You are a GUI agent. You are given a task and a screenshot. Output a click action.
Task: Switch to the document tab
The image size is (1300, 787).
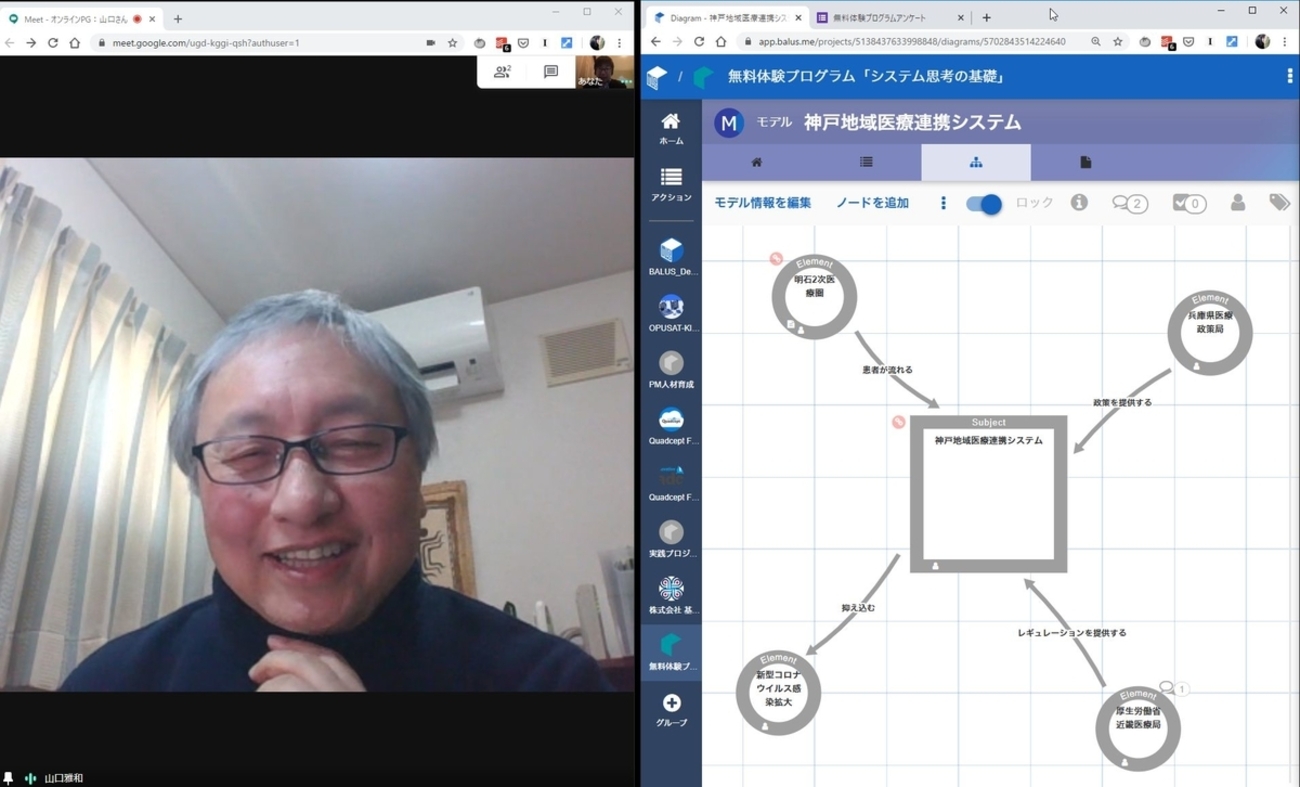click(x=1085, y=162)
